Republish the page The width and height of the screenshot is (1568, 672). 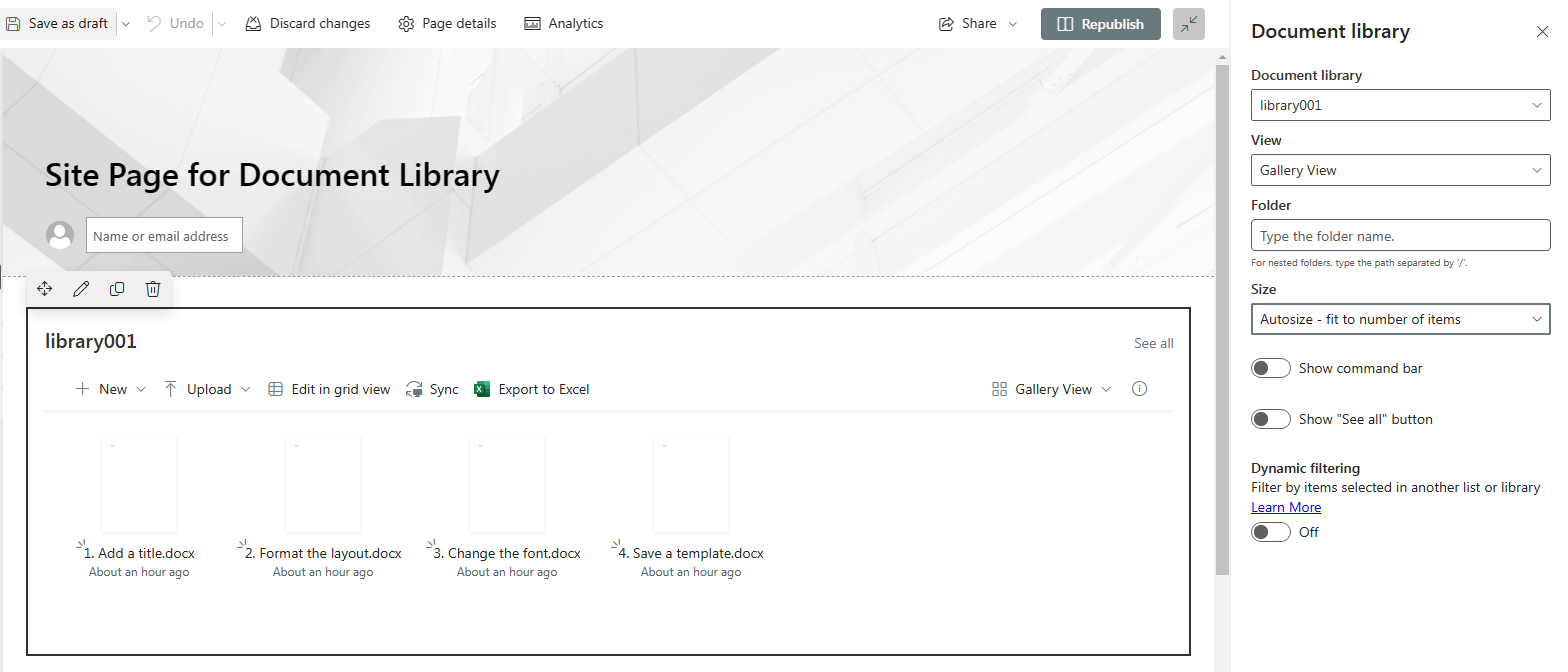tap(1100, 24)
